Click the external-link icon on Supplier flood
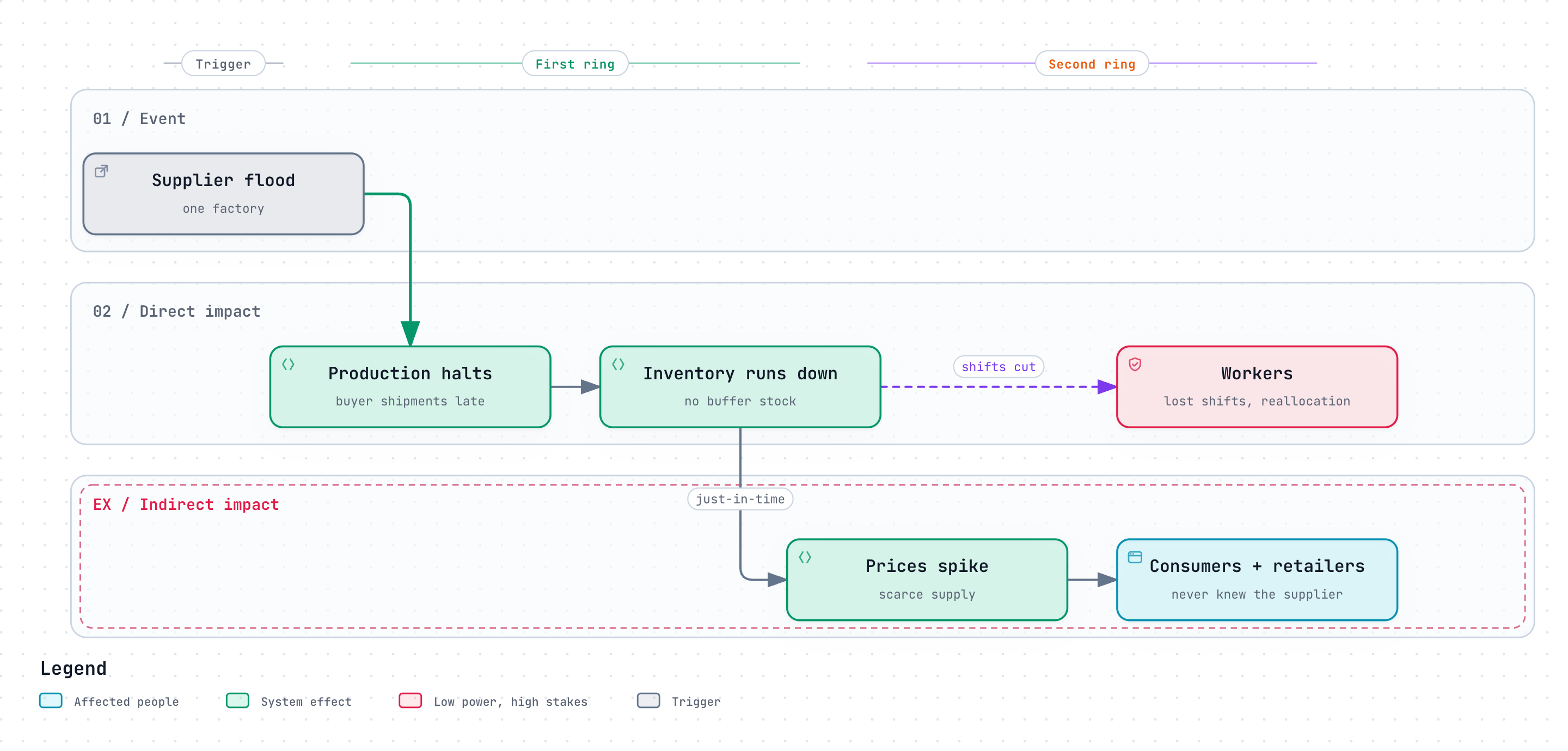This screenshot has height=751, width=1568. [x=102, y=171]
